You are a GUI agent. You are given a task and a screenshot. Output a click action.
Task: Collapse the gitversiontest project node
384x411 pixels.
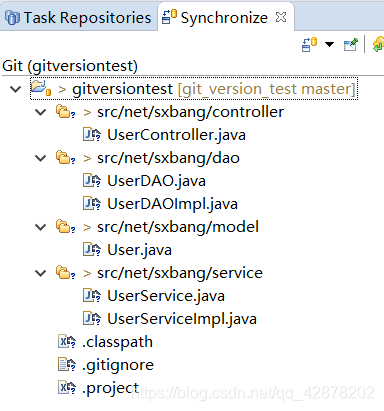(x=16, y=89)
